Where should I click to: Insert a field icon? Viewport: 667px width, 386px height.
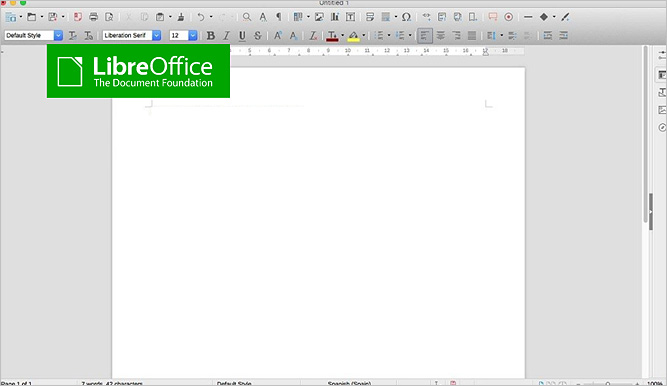[x=386, y=17]
